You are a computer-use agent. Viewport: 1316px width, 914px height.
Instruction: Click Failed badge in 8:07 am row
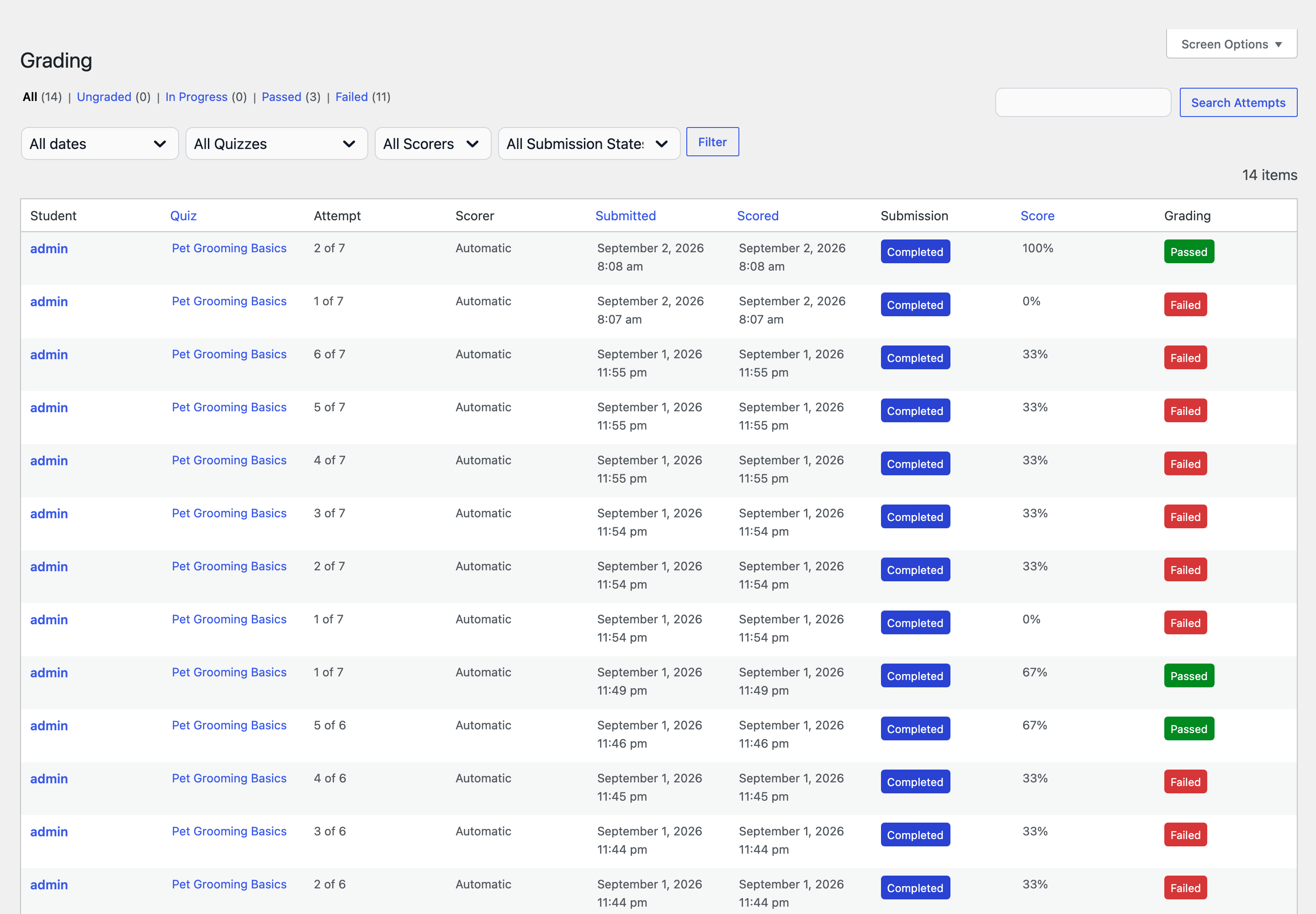[x=1185, y=305]
